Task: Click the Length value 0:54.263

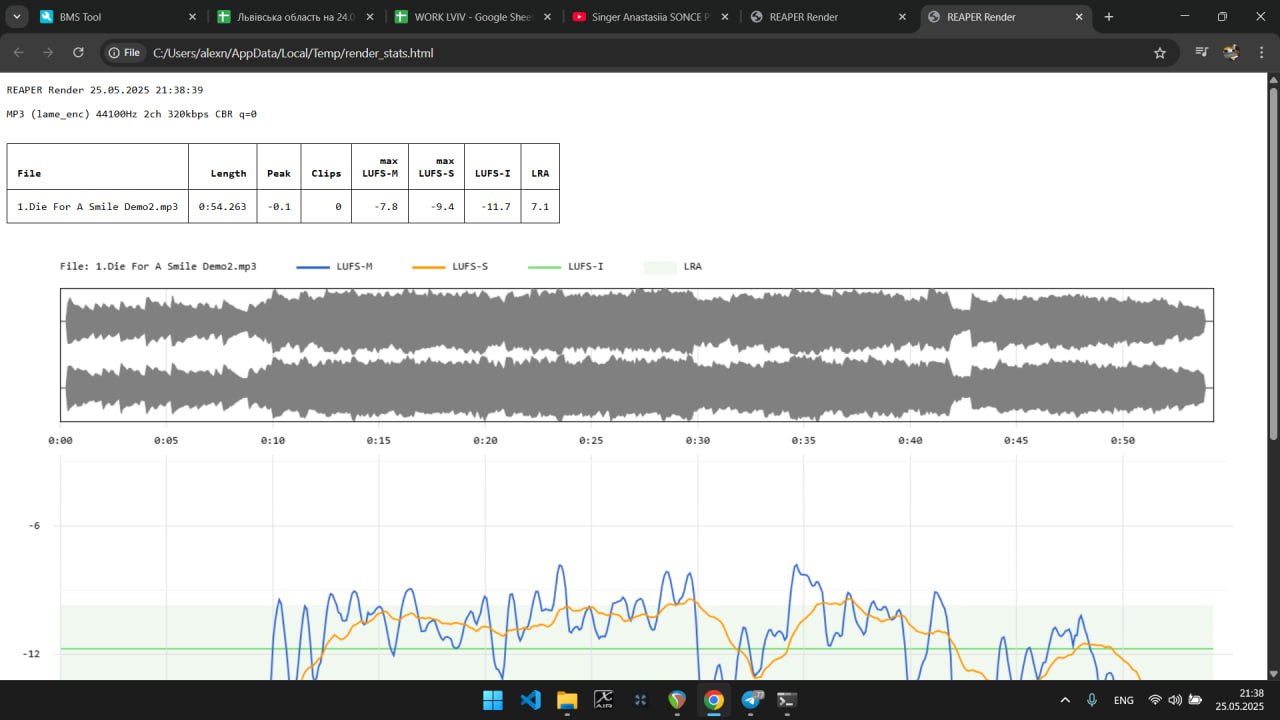Action: (222, 207)
